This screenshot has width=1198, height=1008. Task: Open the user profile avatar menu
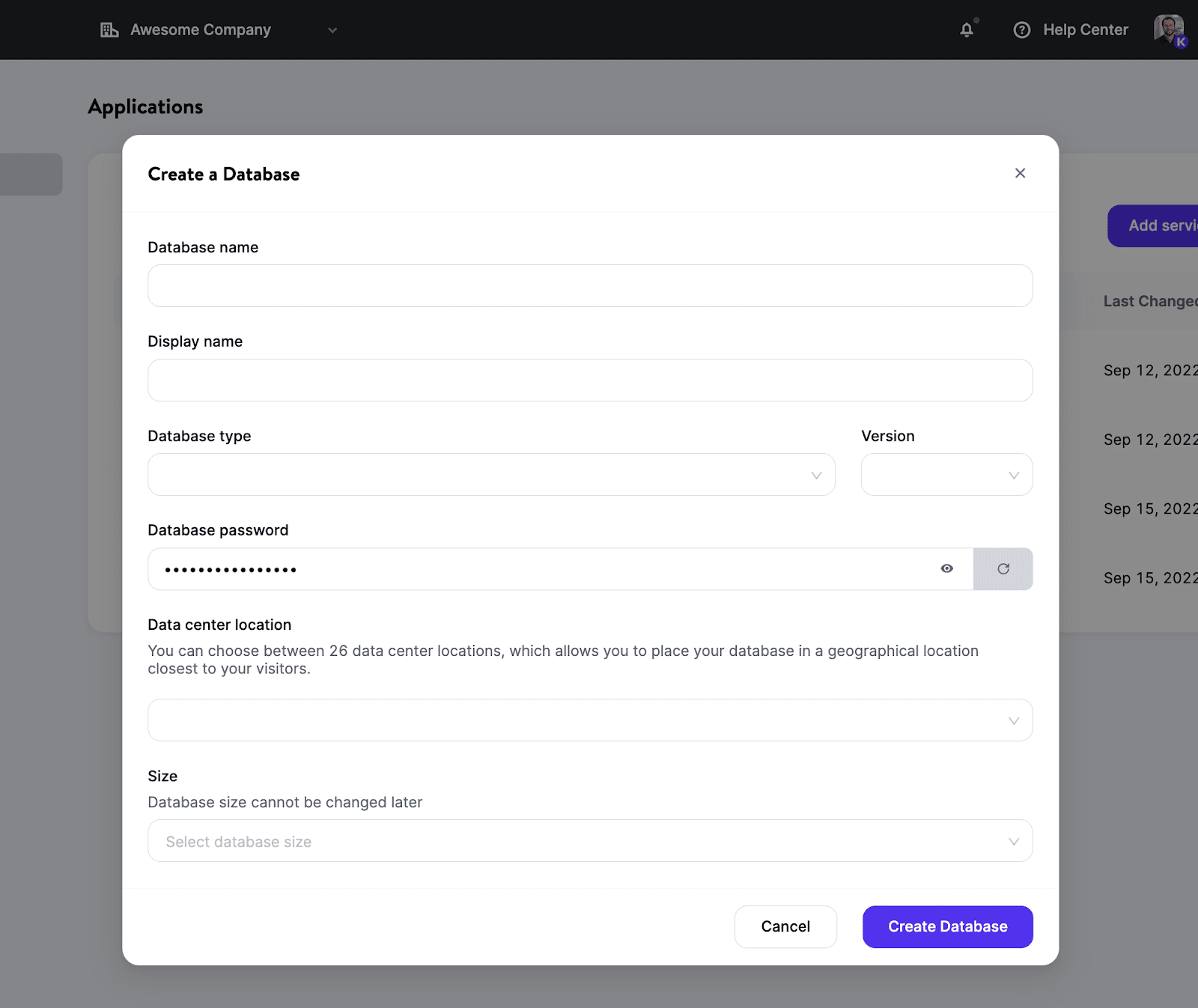pos(1168,30)
